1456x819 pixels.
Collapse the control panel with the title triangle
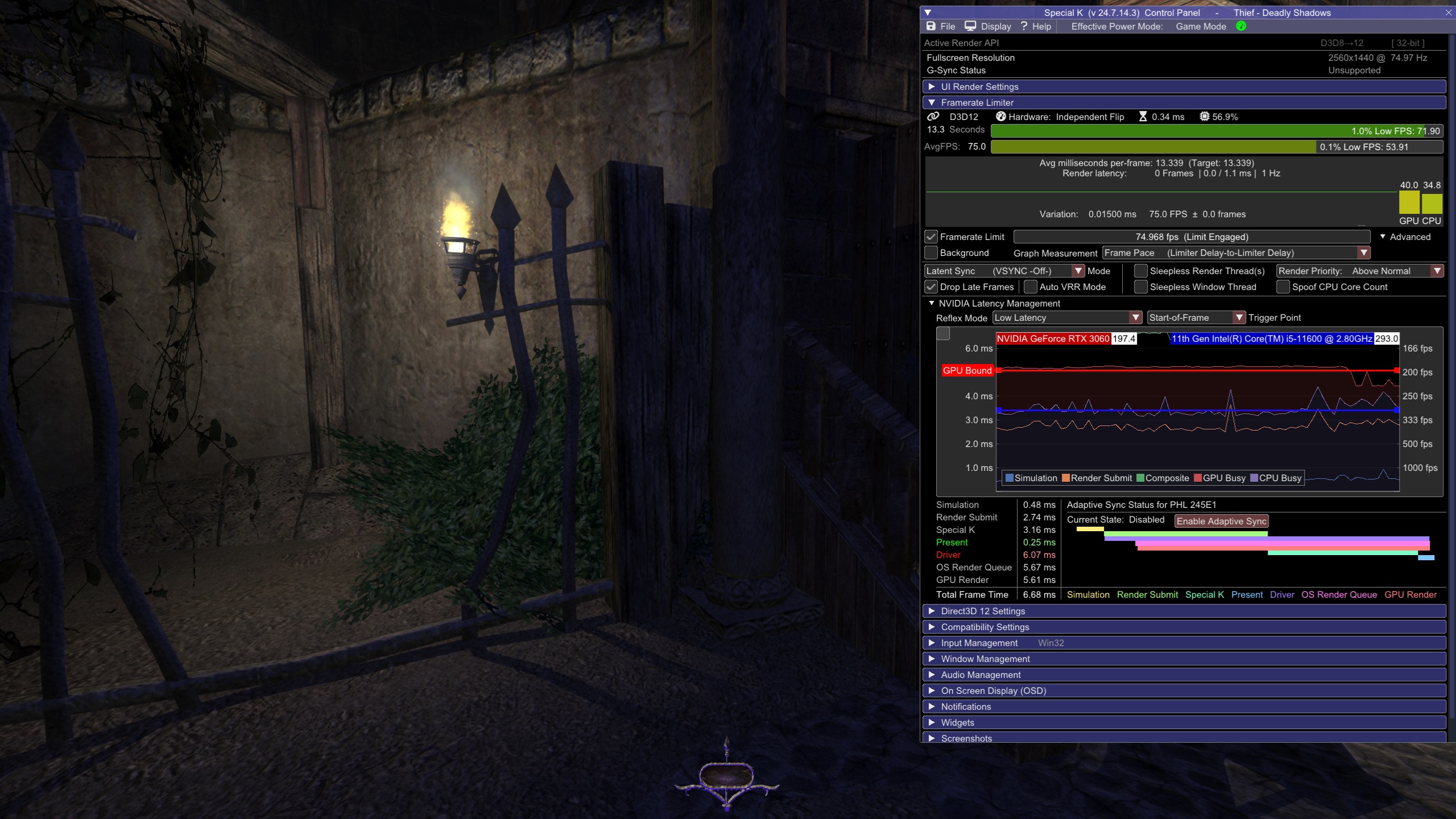(928, 13)
